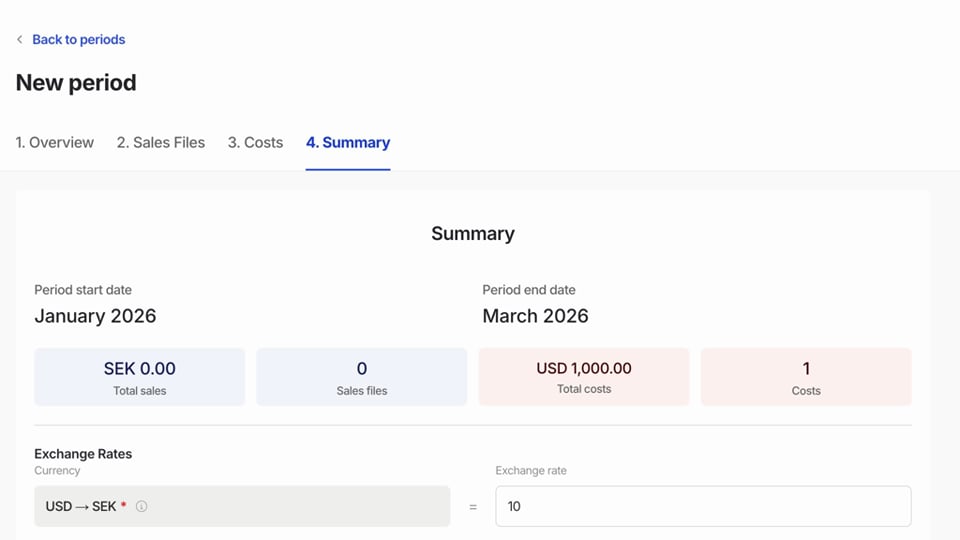Open the Back to periods link
This screenshot has width=960, height=540.
click(x=78, y=40)
